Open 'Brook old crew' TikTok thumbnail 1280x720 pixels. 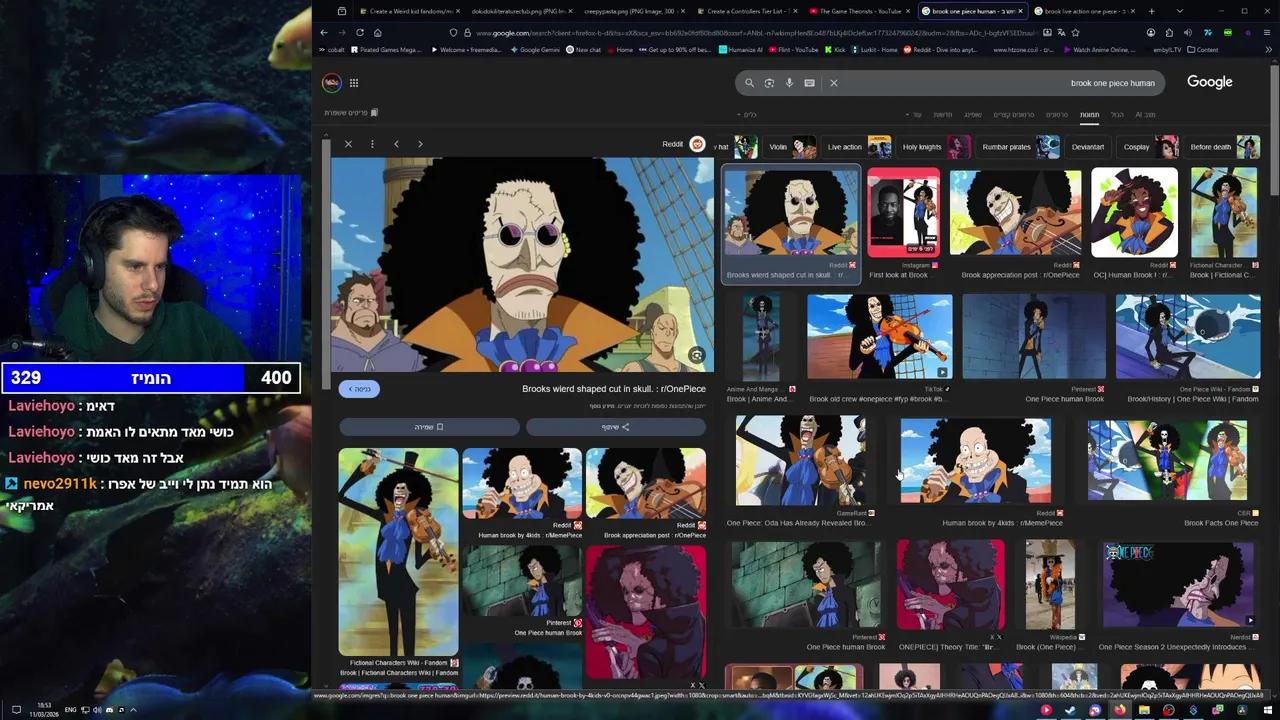[x=880, y=337]
